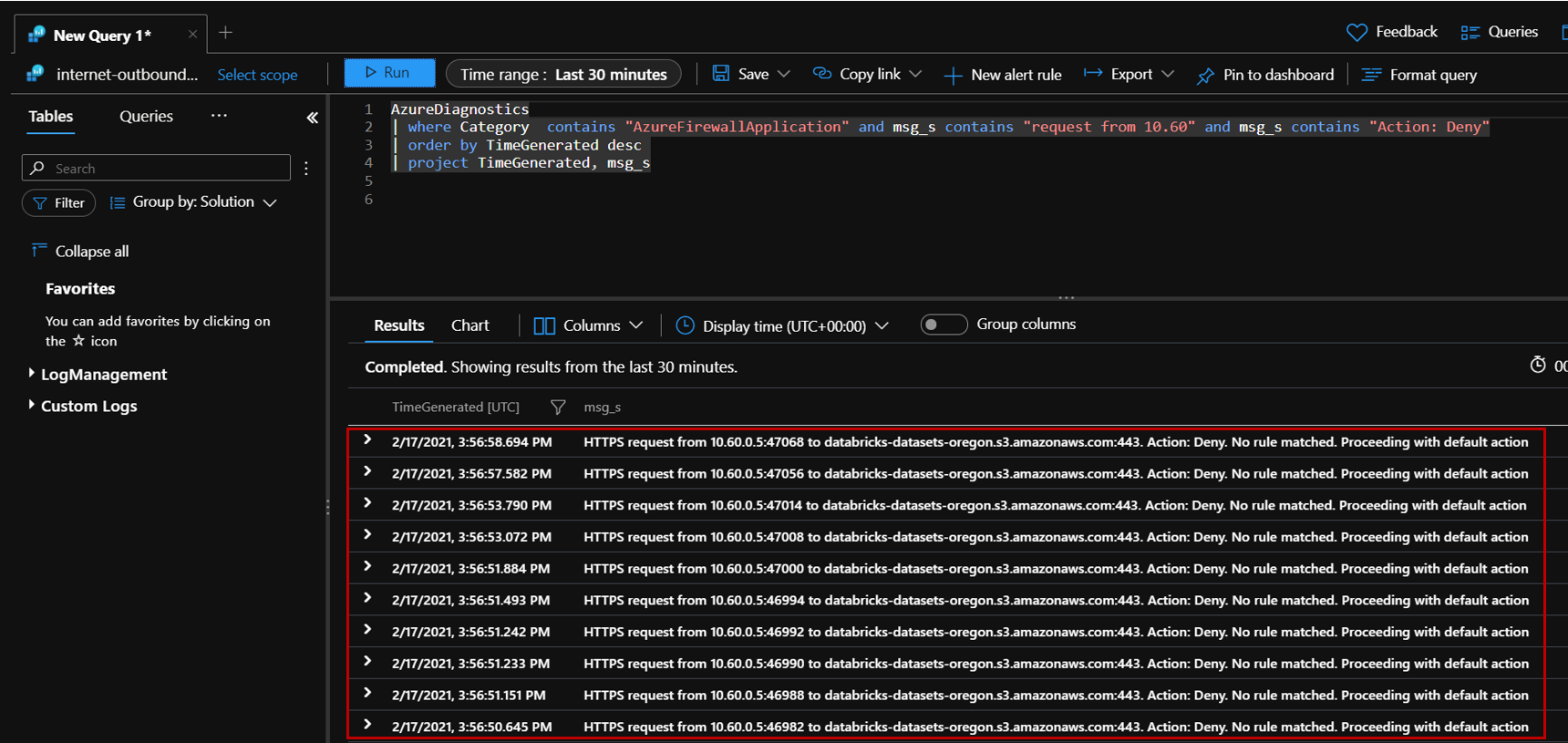Click the Save floppy disk icon

point(721,73)
